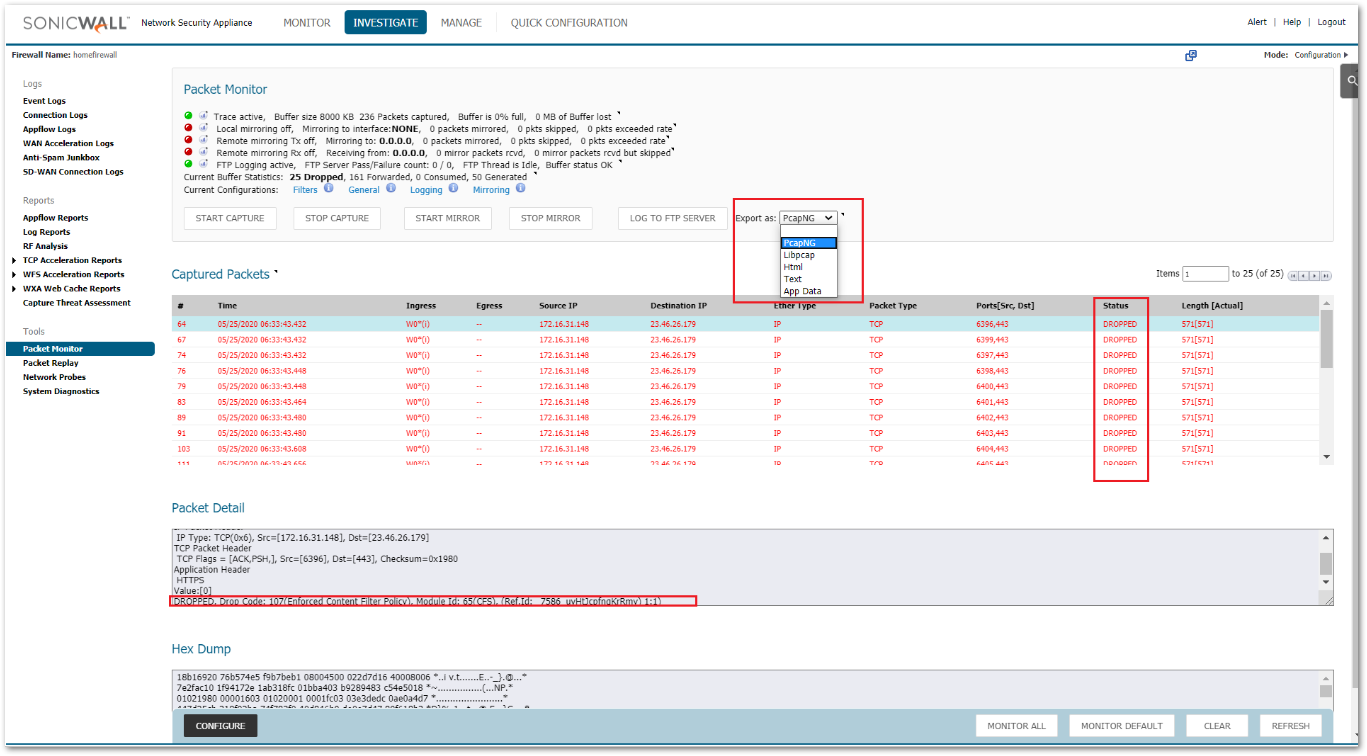The width and height of the screenshot is (1367, 756).
Task: Select the INVESTIGATE tab
Action: click(386, 22)
